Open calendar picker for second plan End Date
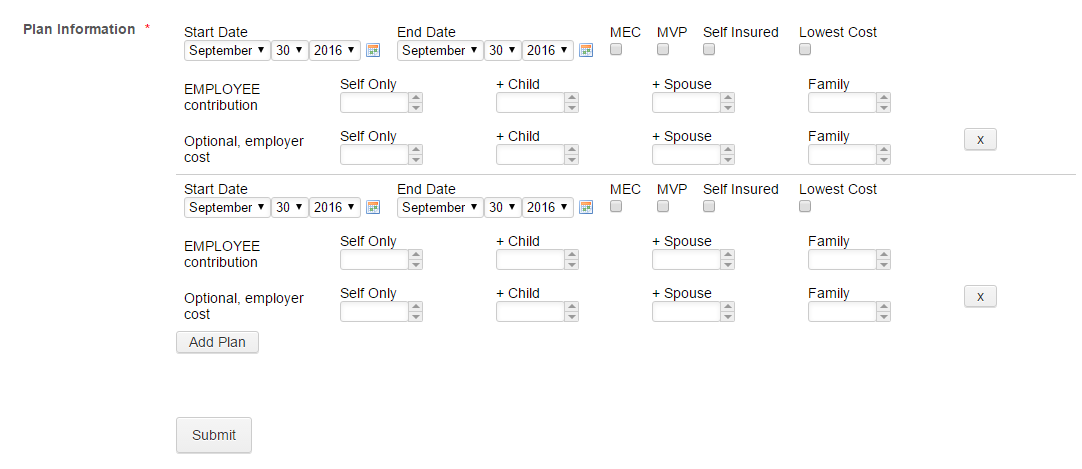The width and height of the screenshot is (1082, 469). point(586,207)
